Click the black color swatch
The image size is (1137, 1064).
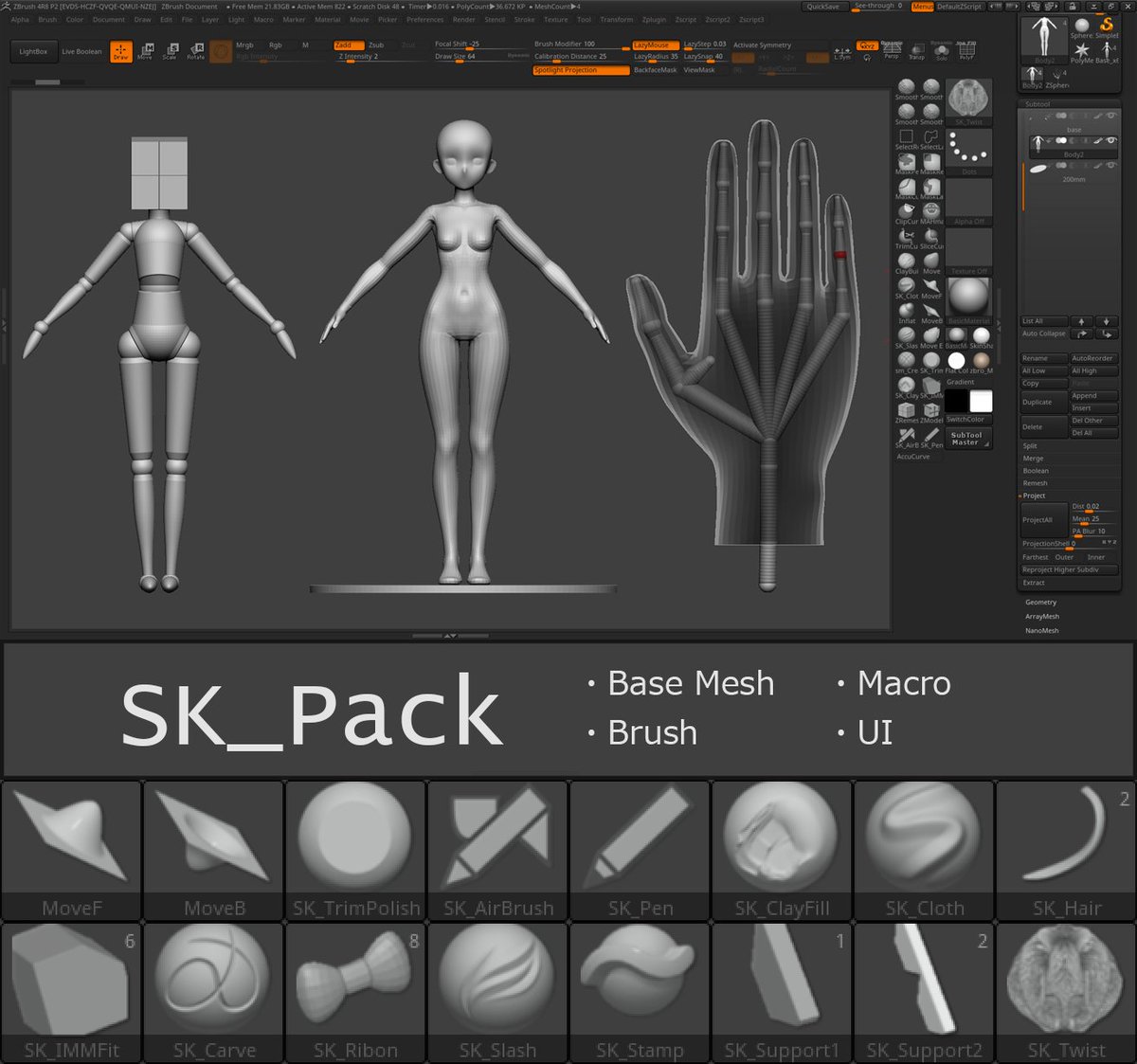point(957,401)
